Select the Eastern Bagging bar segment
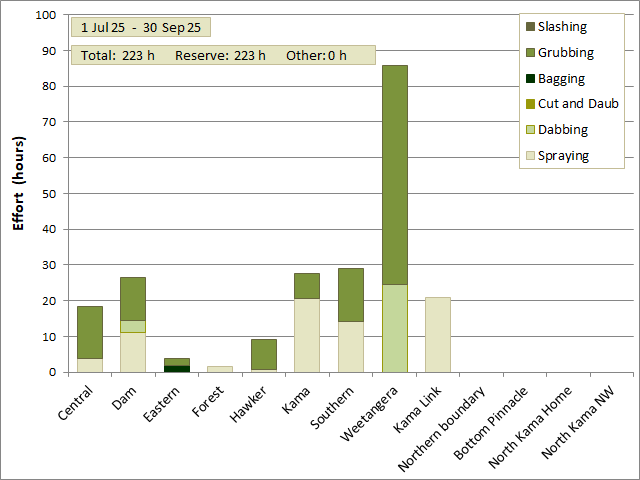This screenshot has width=640, height=480. point(177,369)
